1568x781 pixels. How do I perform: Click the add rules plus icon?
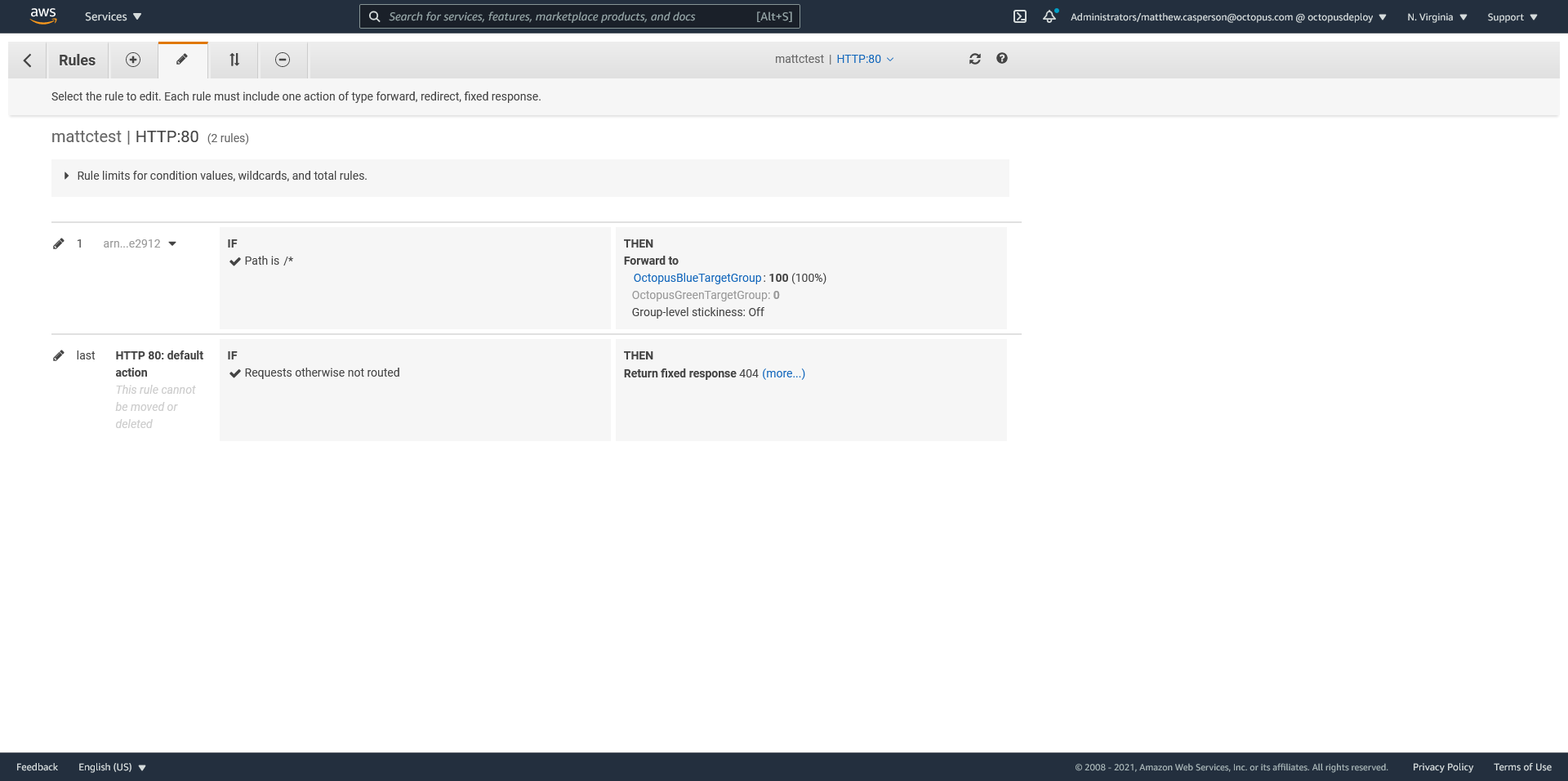[133, 60]
